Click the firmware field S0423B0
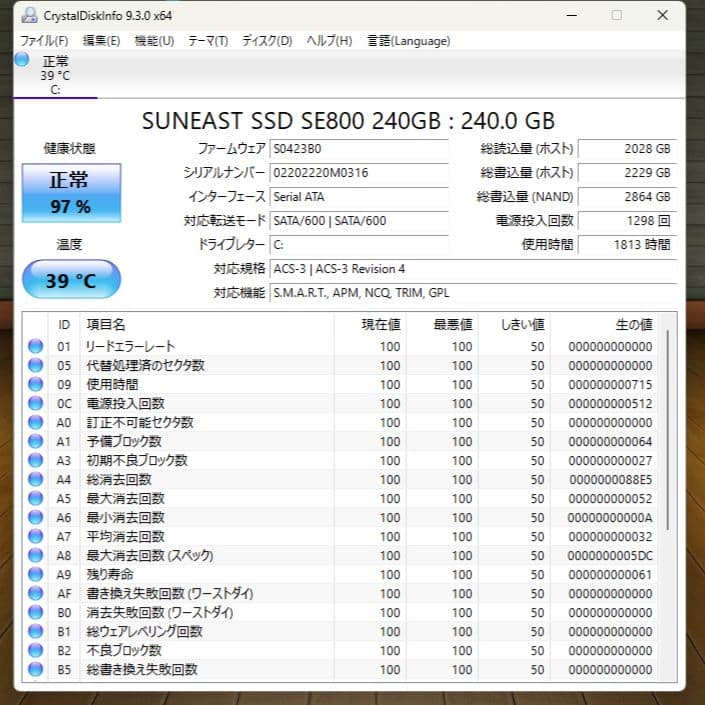This screenshot has width=705, height=705. click(359, 149)
